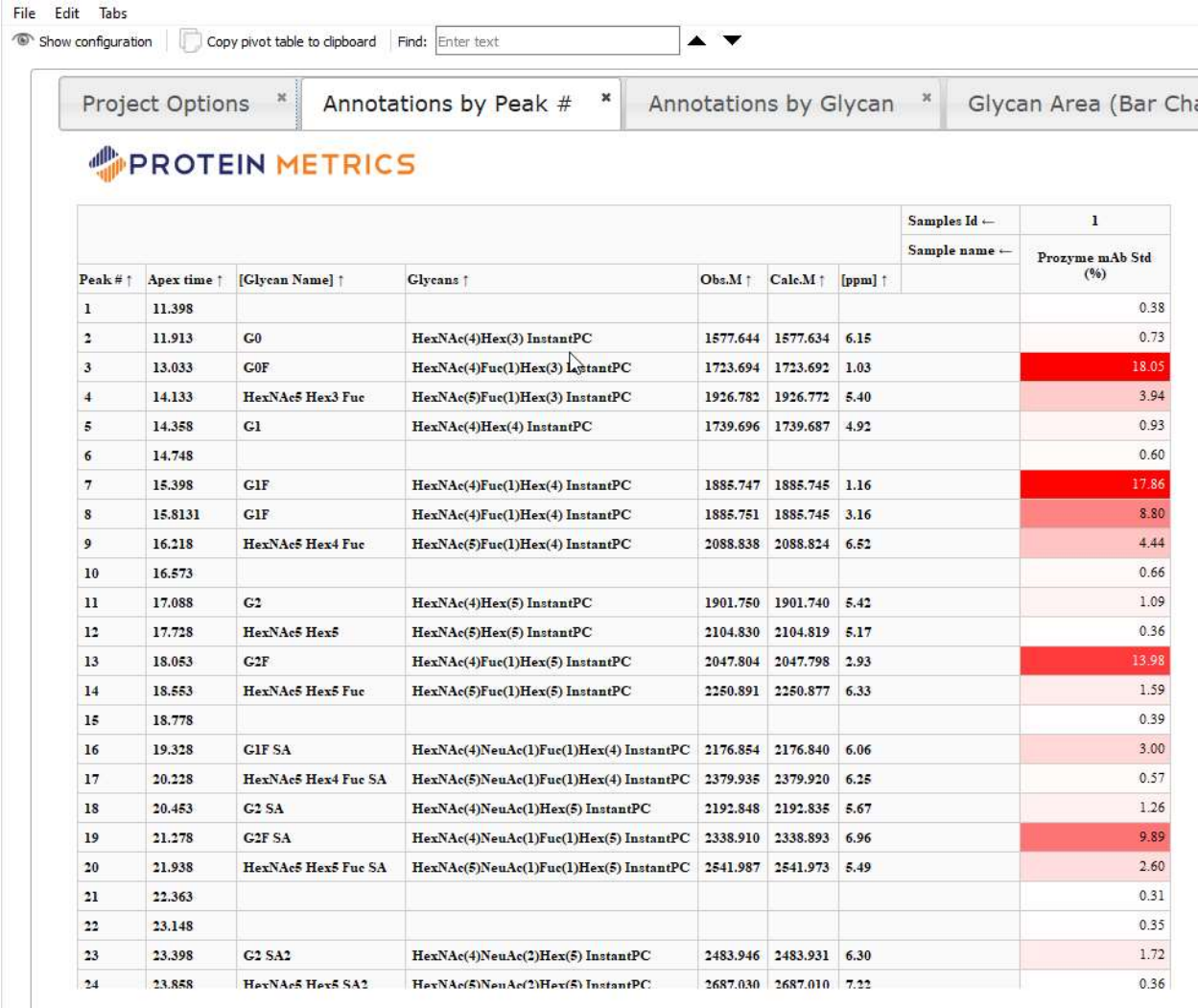Sort by Apex time column header
Viewport: 1198px width, 1008px height.
point(185,280)
